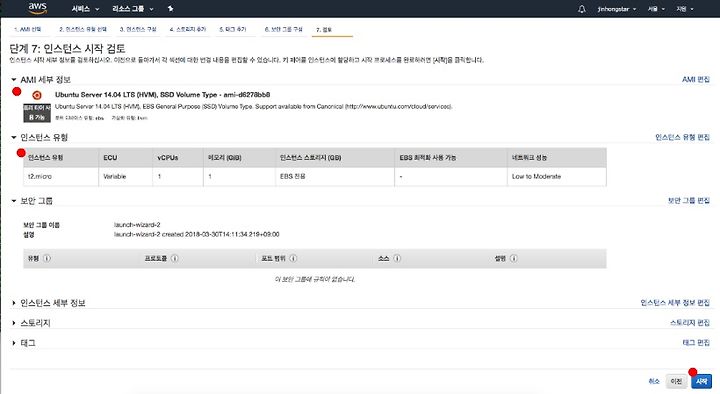
Task: Show info for the 포트 범위 column
Action: 293,259
